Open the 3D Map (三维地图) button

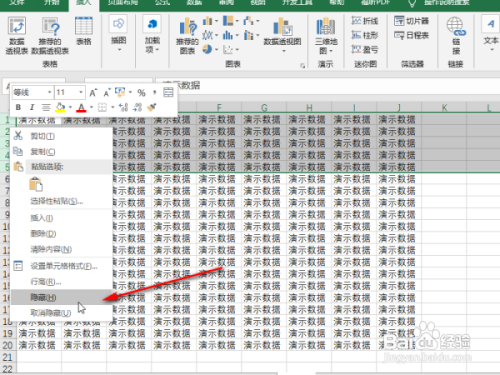click(x=326, y=36)
